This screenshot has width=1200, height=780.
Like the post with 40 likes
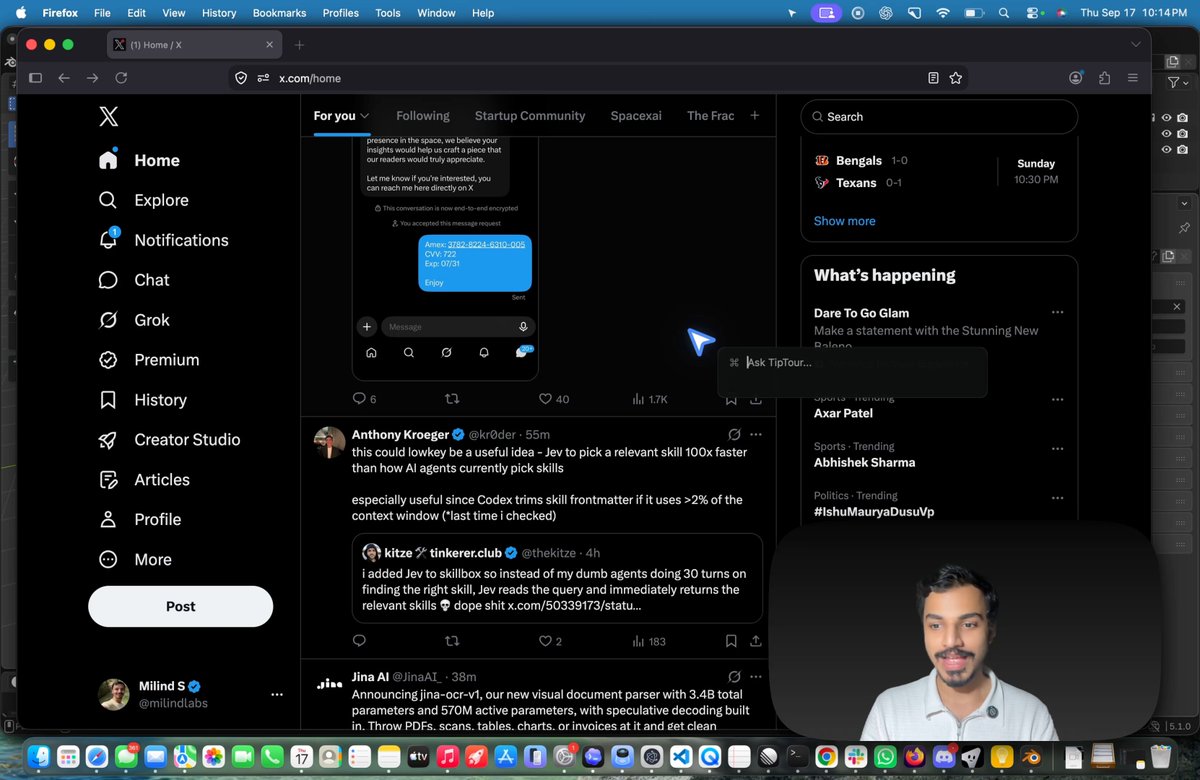(x=554, y=399)
